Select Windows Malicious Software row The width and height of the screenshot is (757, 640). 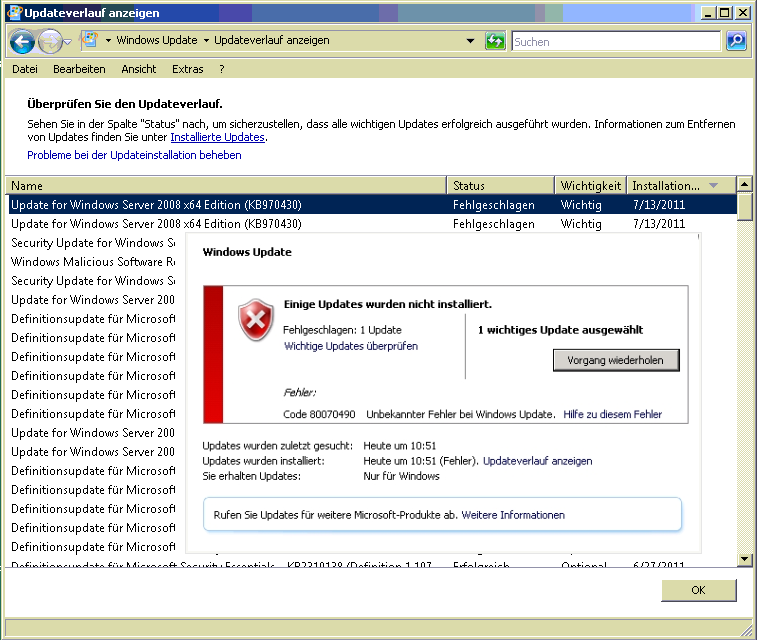(x=93, y=262)
